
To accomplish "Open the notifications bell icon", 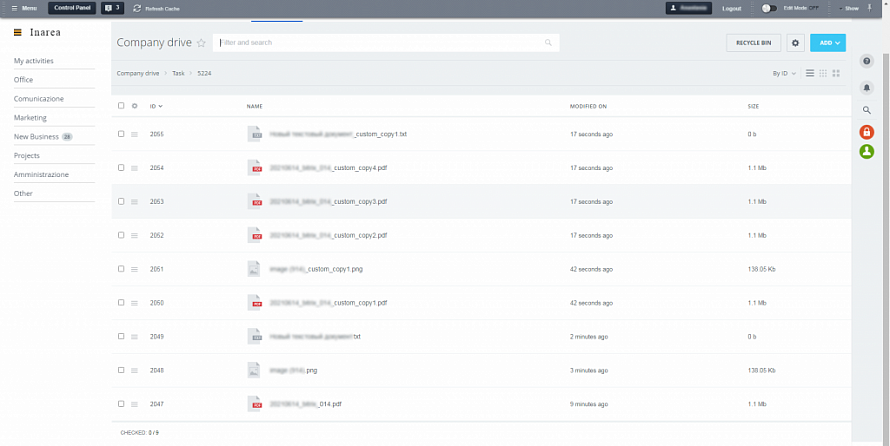I will point(867,88).
